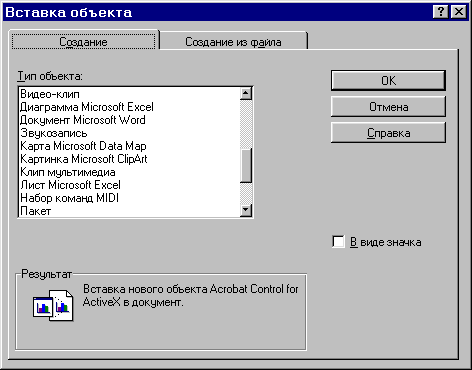
Task: Select Пакет in object list
Action: [x=129, y=211]
